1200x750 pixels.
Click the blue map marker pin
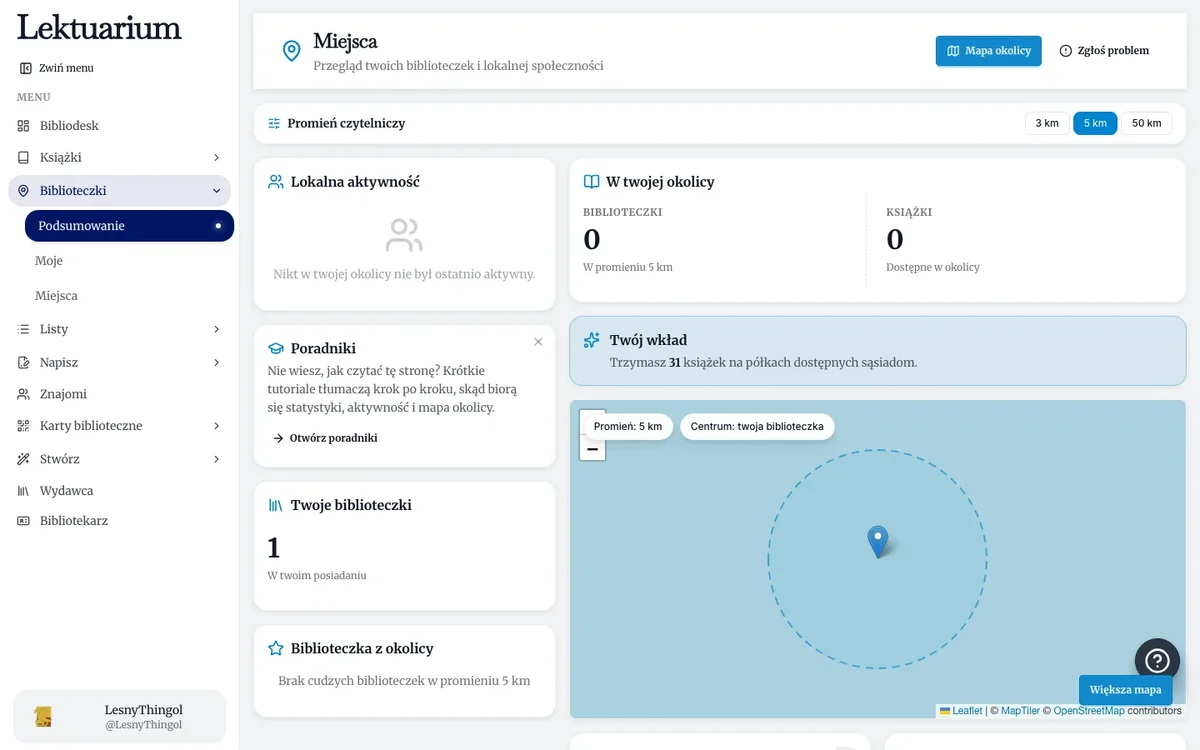point(877,542)
